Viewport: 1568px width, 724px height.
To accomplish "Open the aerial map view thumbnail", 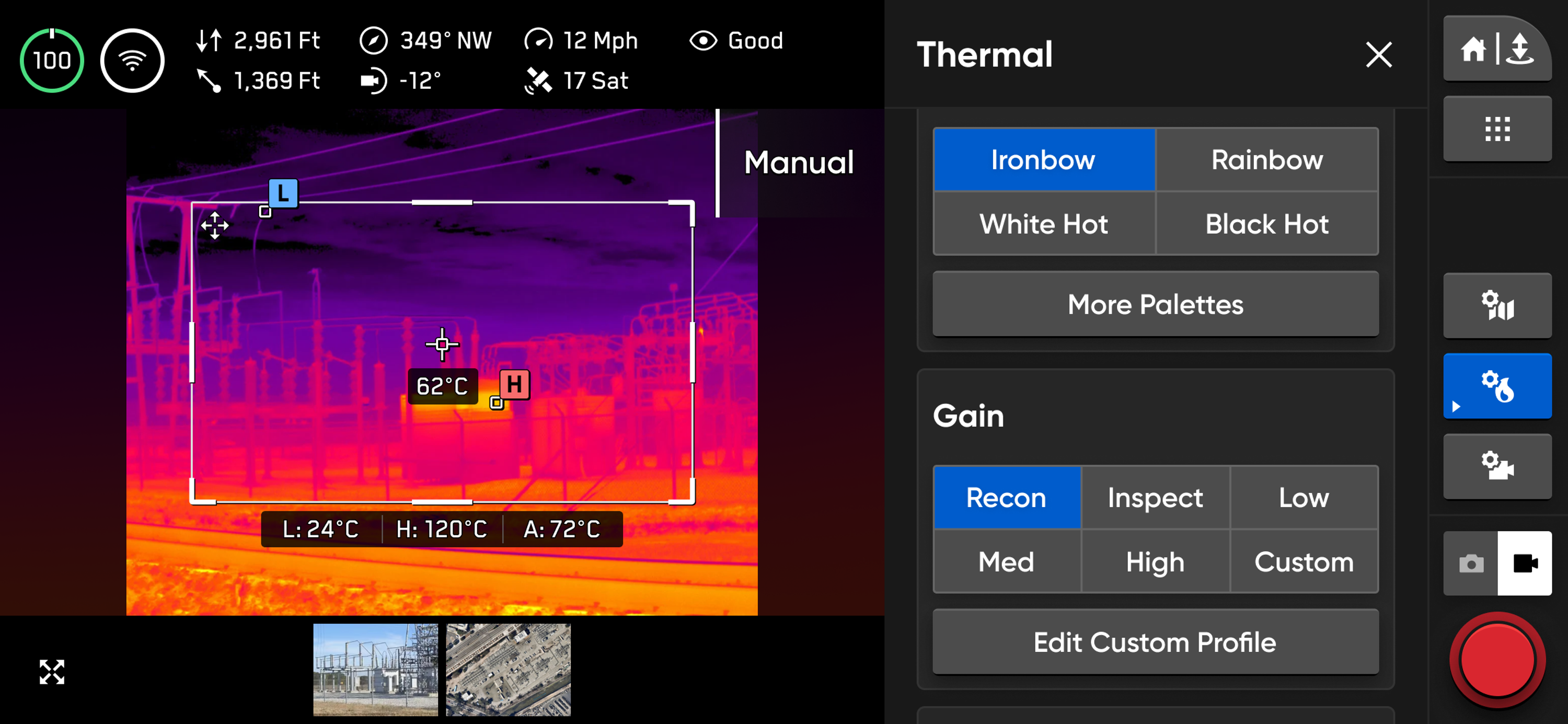I will 508,669.
